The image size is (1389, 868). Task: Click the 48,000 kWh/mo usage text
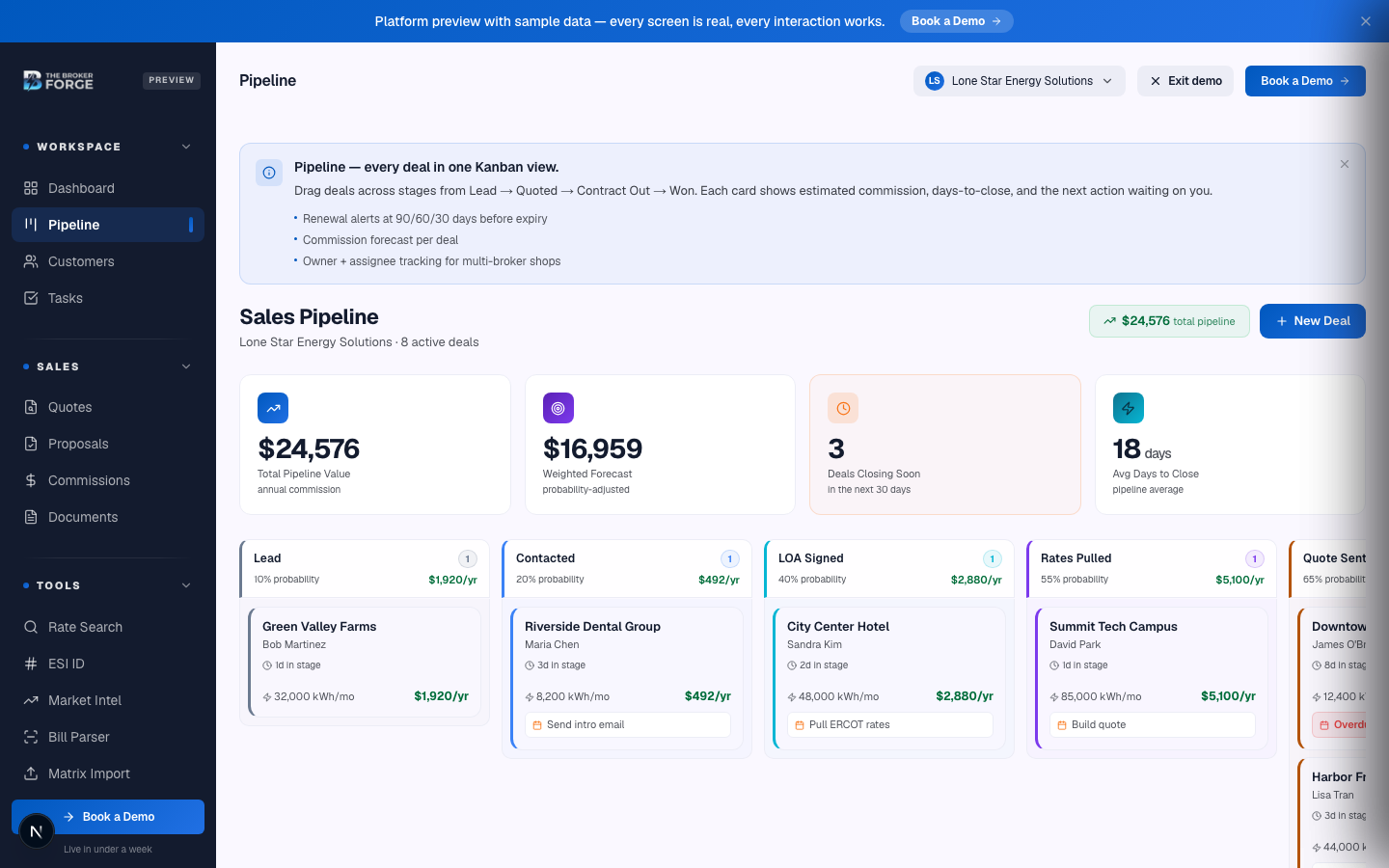tap(839, 696)
